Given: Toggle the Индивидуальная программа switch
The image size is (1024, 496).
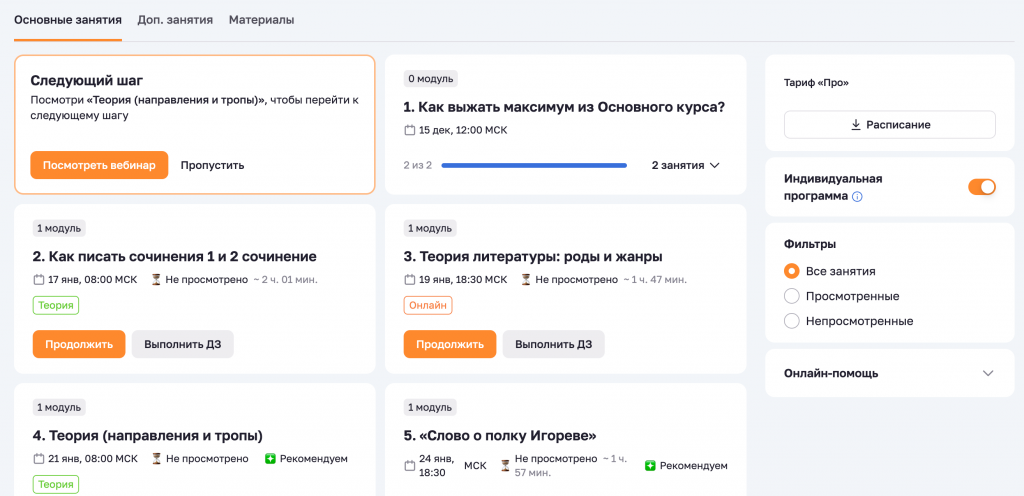Looking at the screenshot, I should point(982,187).
